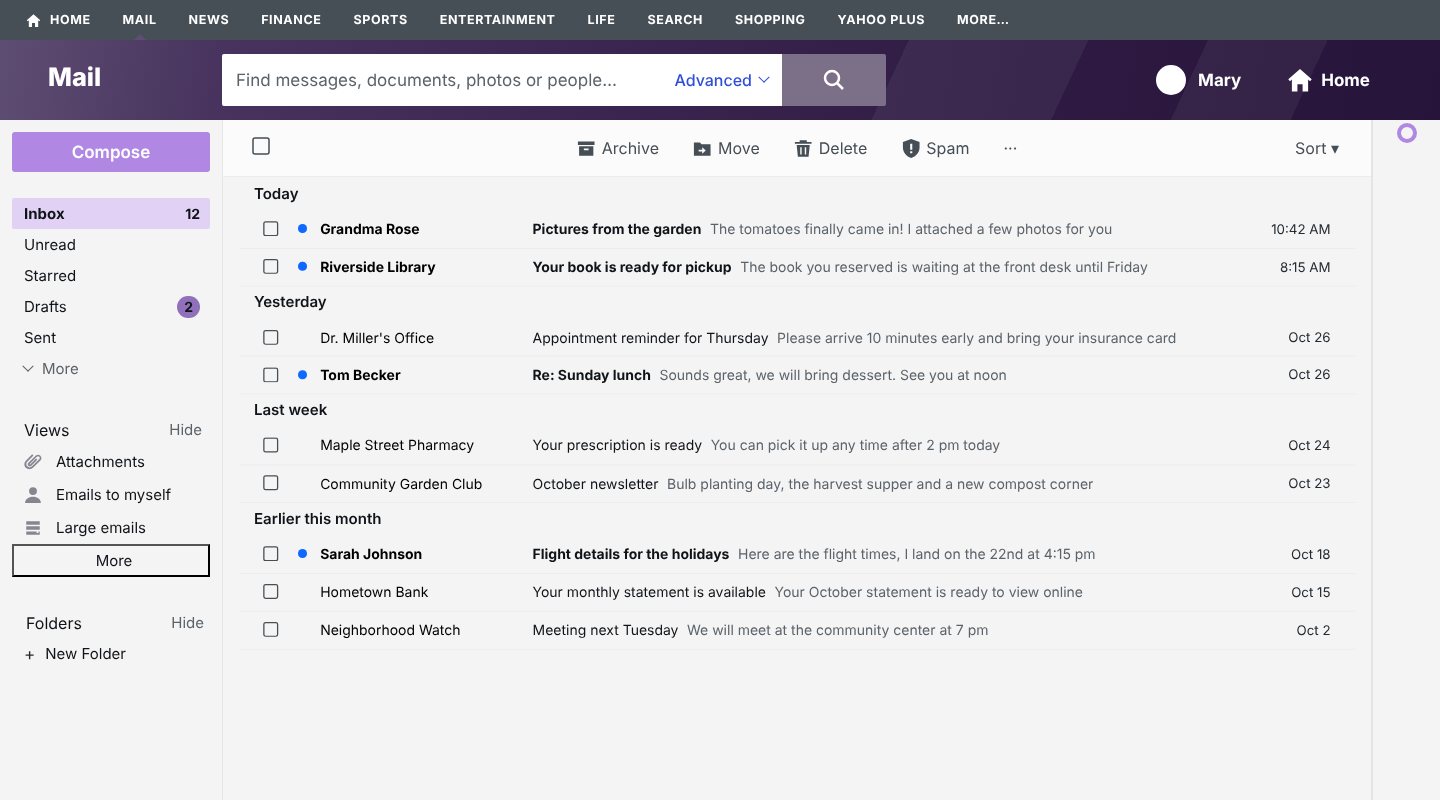The image size is (1440, 800).
Task: Expand More under Sent in sidebar
Action: pos(50,369)
